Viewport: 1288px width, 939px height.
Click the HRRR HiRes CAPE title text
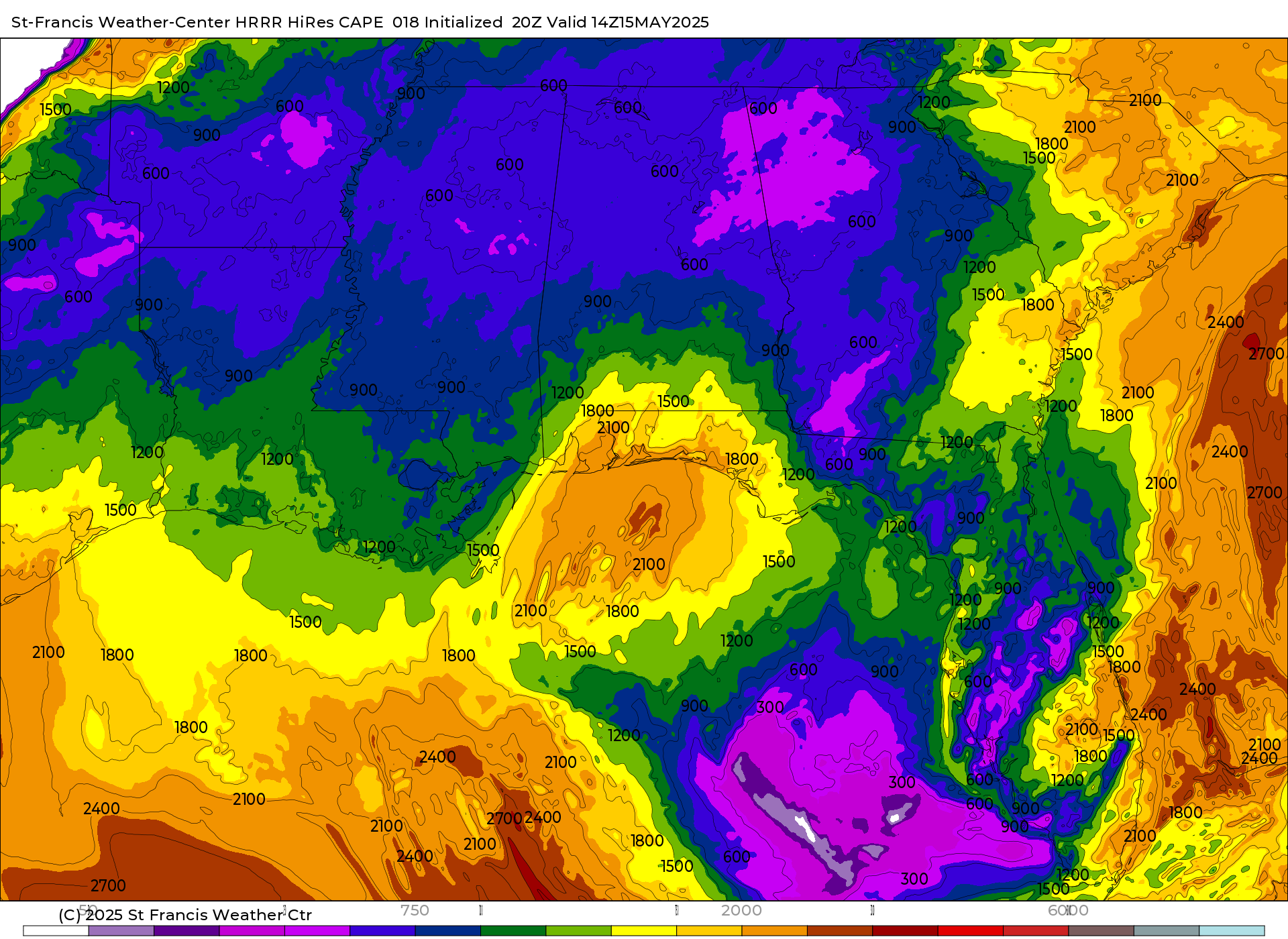pyautogui.click(x=360, y=22)
